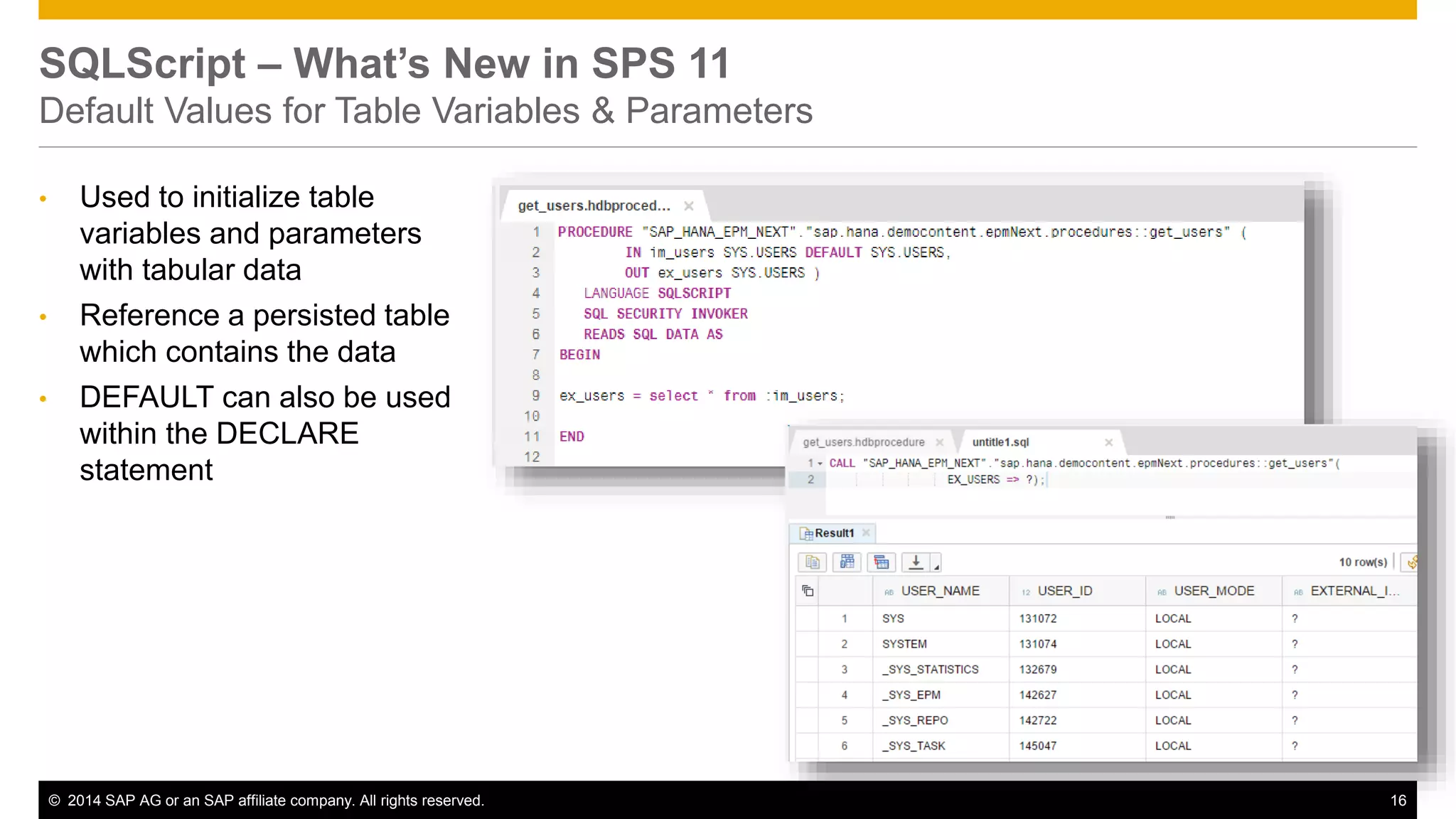Click the USER_NAME column header
Viewport: 1456px width, 819px height.
coord(941,591)
